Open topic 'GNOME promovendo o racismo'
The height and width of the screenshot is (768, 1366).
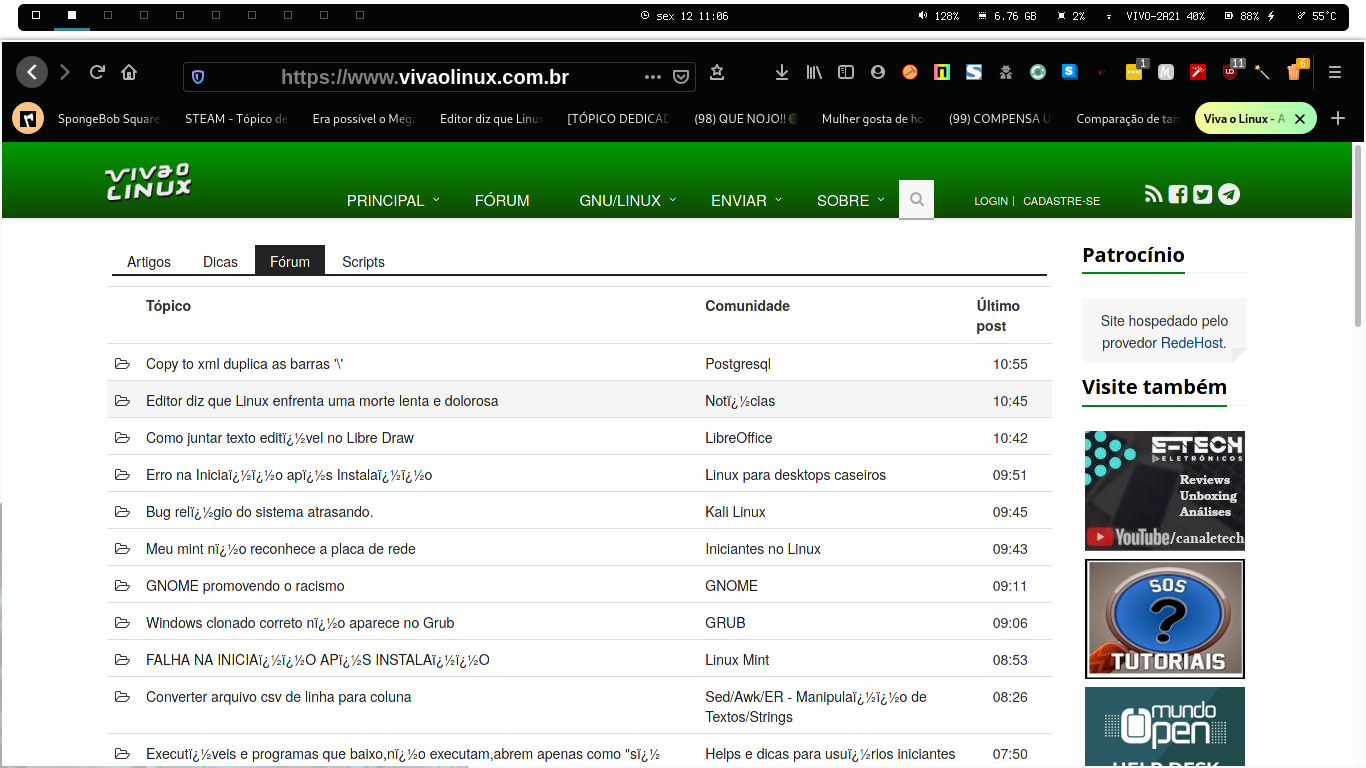coord(245,586)
